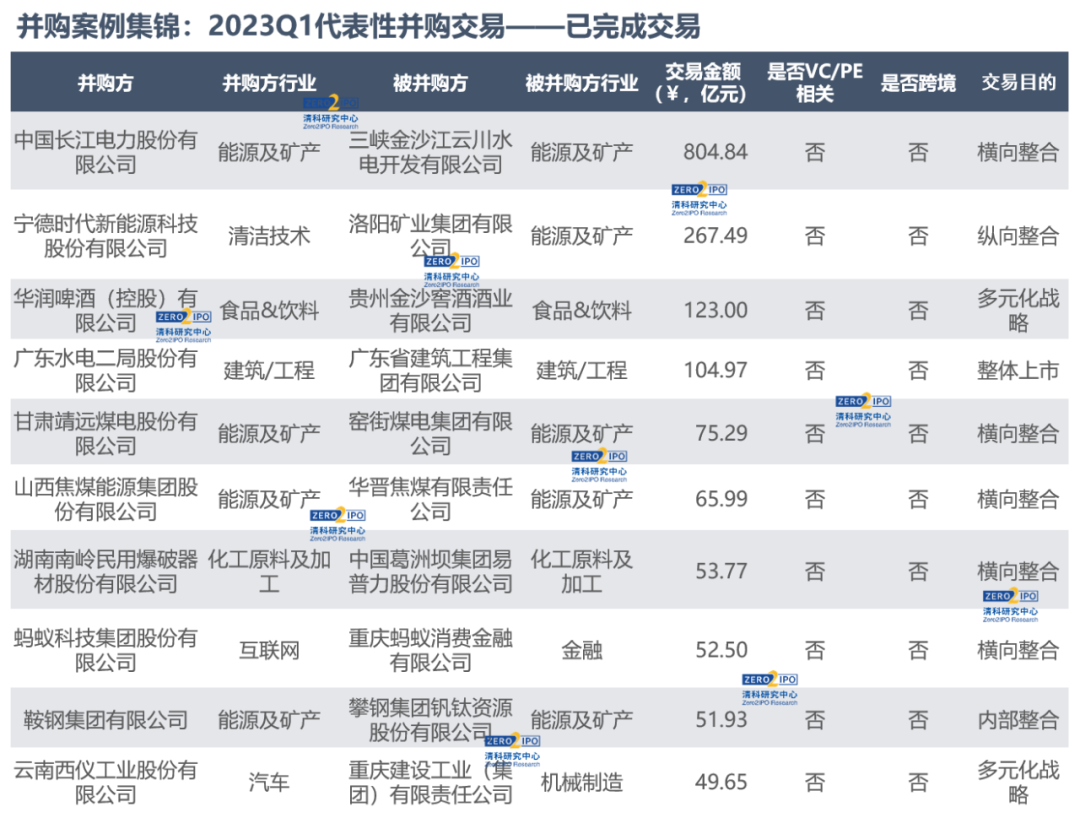Click the "被并购方行业" column header

click(582, 83)
